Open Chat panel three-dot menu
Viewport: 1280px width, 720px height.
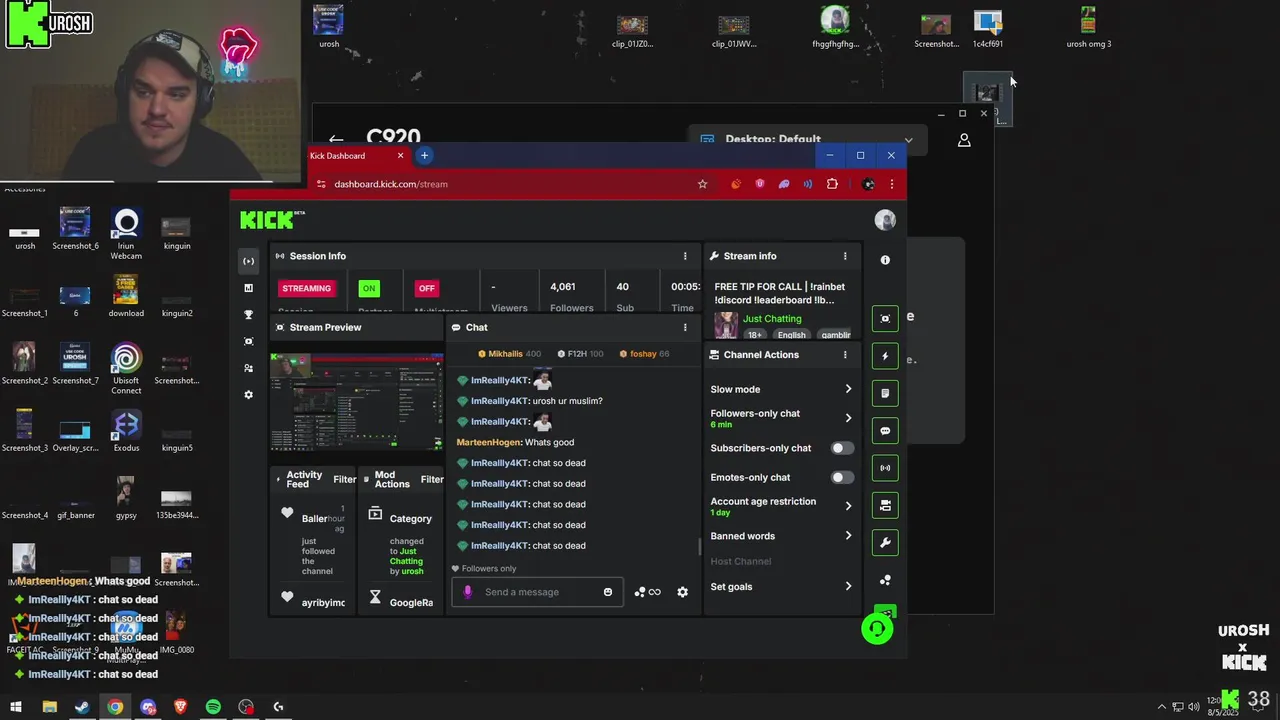click(x=685, y=327)
